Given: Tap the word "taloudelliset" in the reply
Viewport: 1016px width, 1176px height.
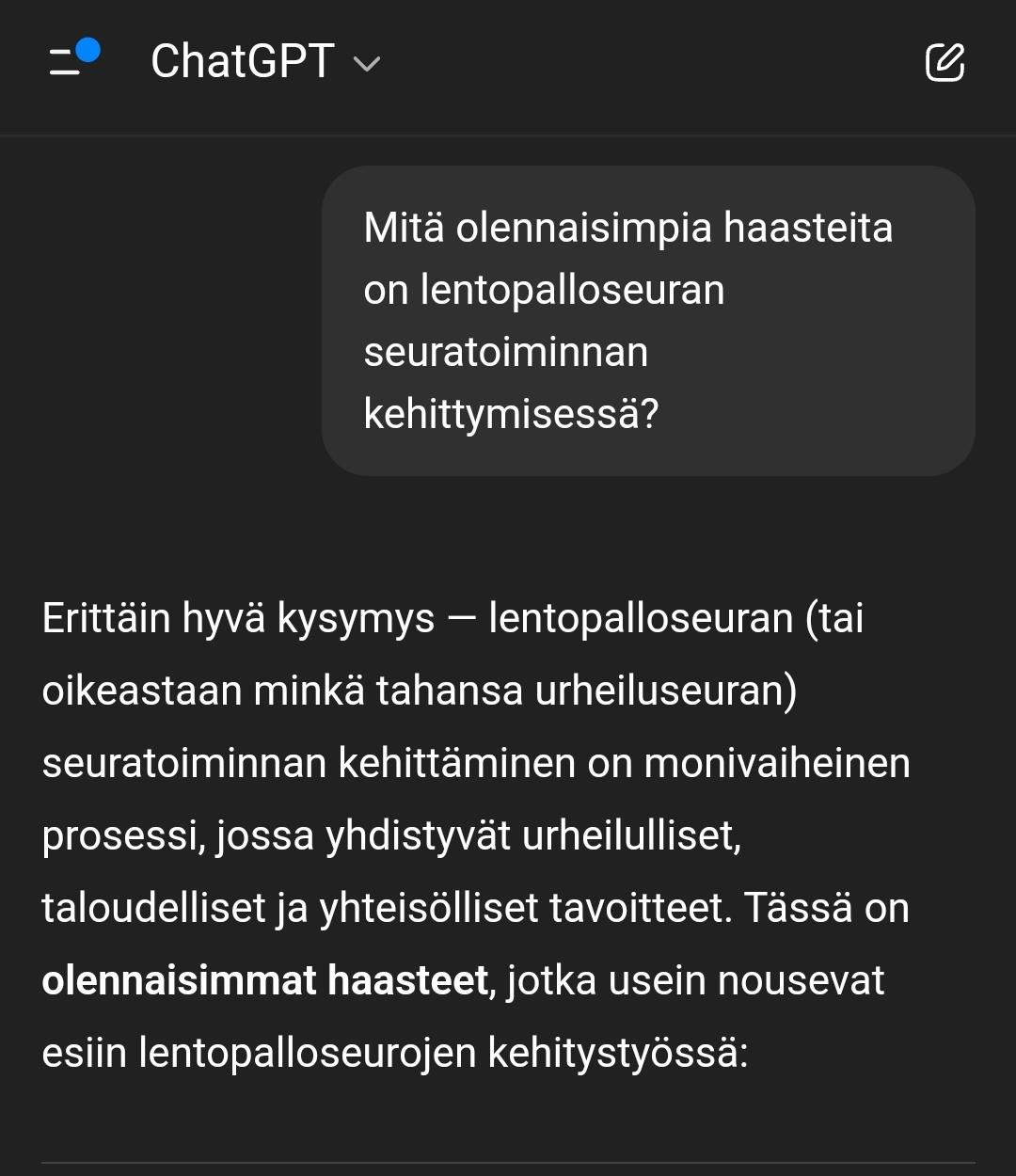Looking at the screenshot, I should 154,908.
